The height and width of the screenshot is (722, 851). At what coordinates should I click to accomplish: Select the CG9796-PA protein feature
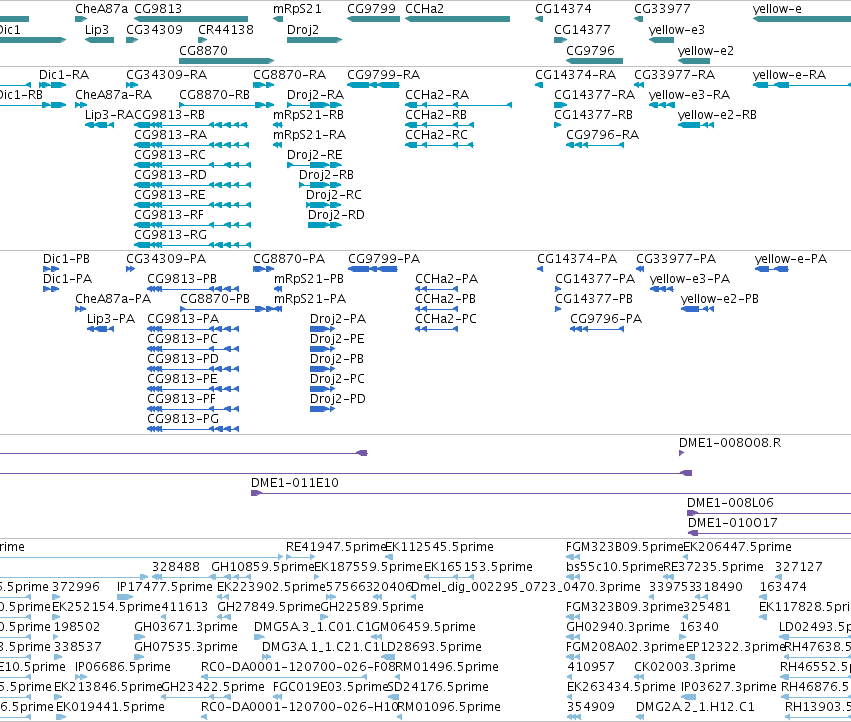596,329
